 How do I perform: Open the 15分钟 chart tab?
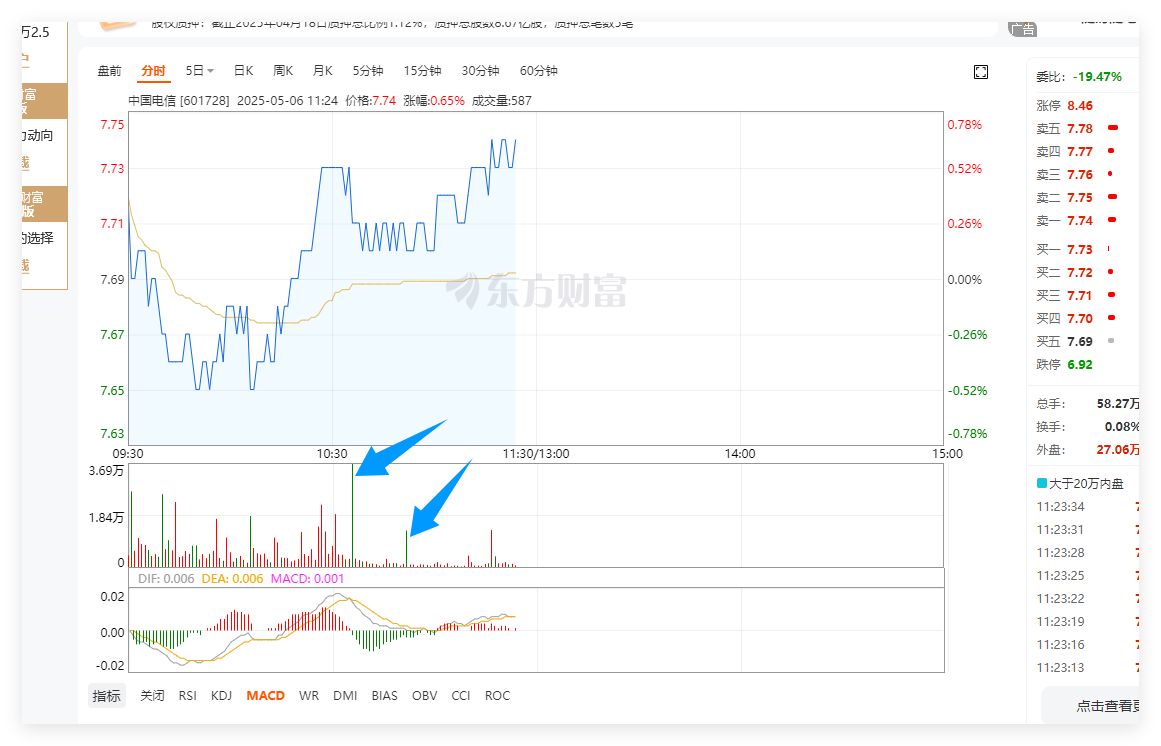tap(422, 71)
